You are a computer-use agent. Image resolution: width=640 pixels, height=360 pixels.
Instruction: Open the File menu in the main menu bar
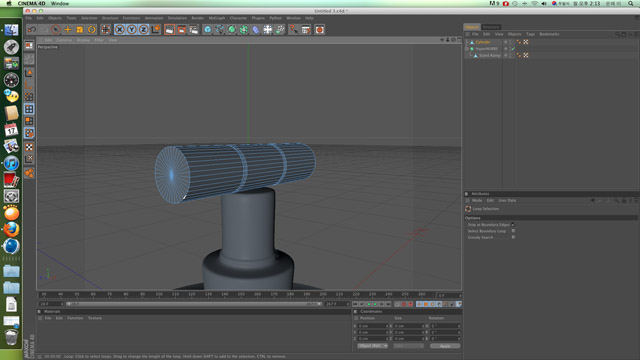(29, 18)
